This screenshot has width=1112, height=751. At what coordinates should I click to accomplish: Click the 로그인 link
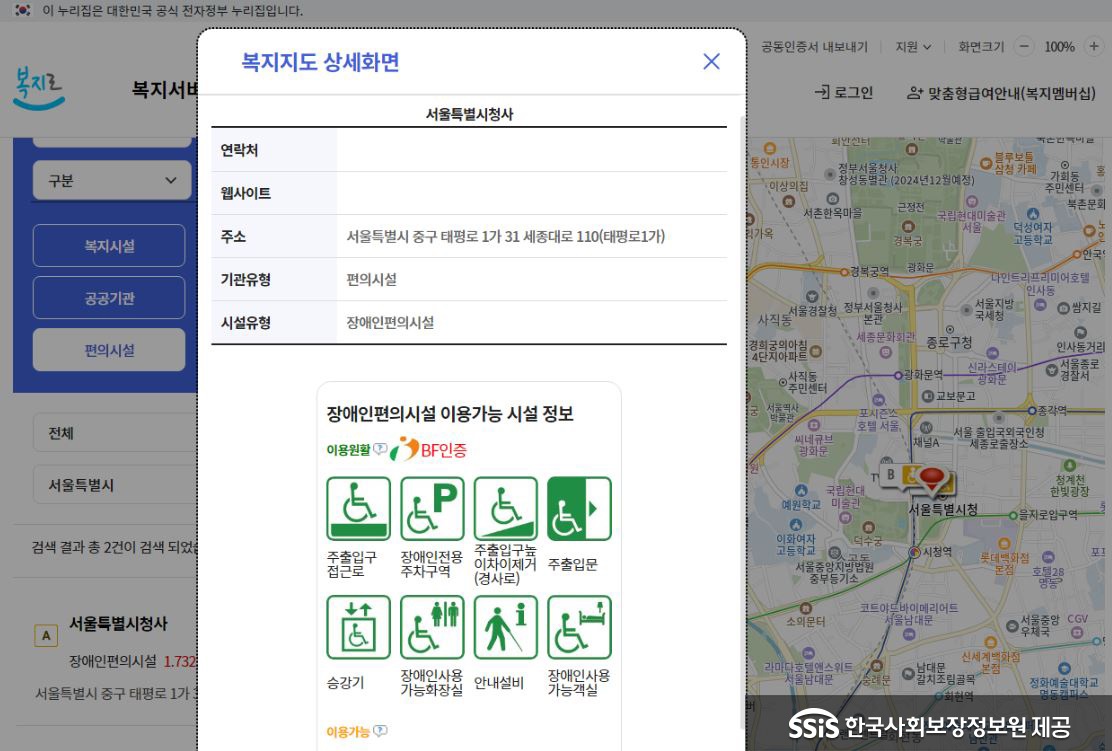coord(845,92)
